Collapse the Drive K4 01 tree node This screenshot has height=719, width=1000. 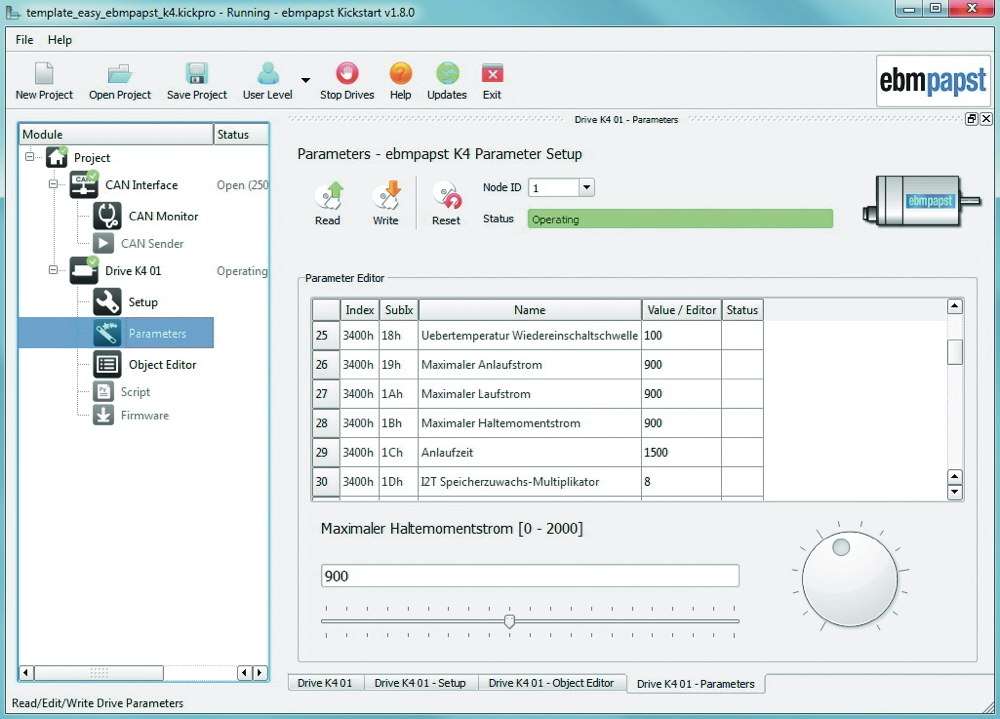pyautogui.click(x=54, y=270)
